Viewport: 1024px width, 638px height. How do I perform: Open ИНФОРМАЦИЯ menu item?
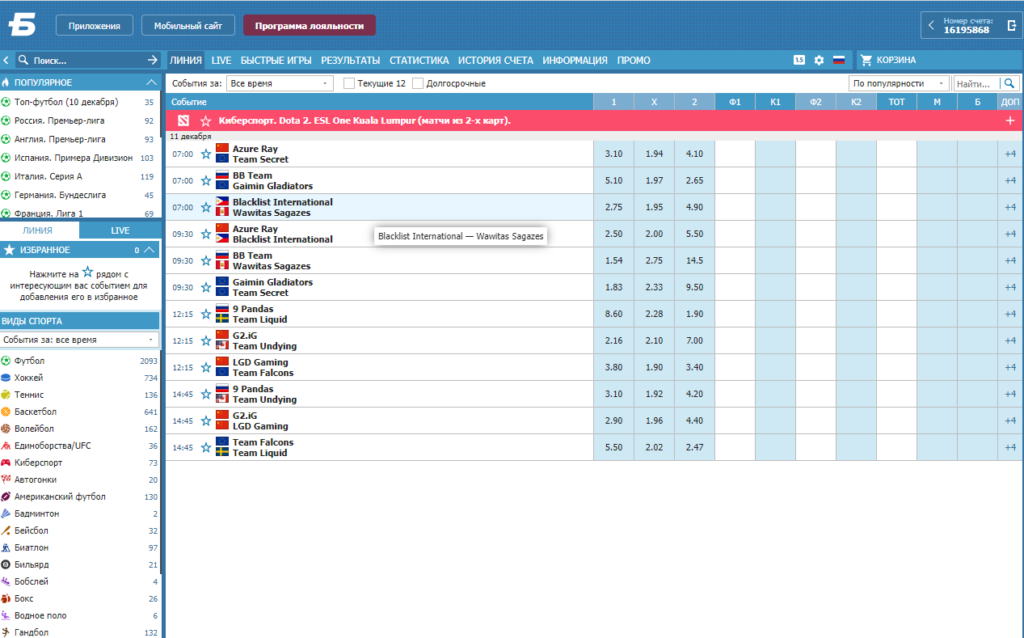click(575, 60)
